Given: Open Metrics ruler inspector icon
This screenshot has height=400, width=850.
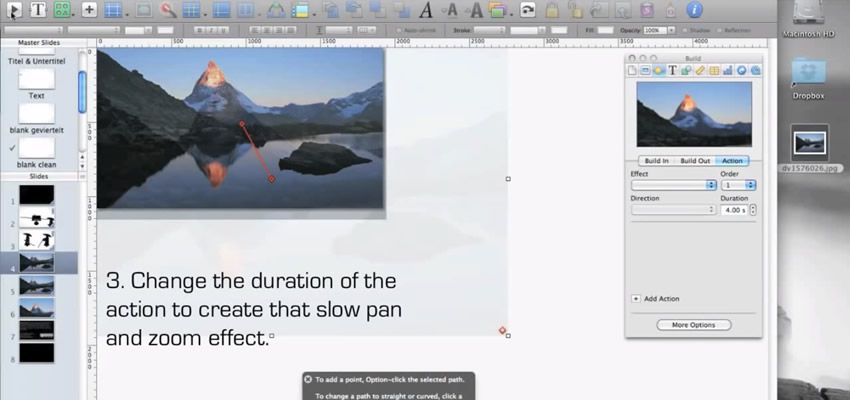Looking at the screenshot, I should point(700,70).
